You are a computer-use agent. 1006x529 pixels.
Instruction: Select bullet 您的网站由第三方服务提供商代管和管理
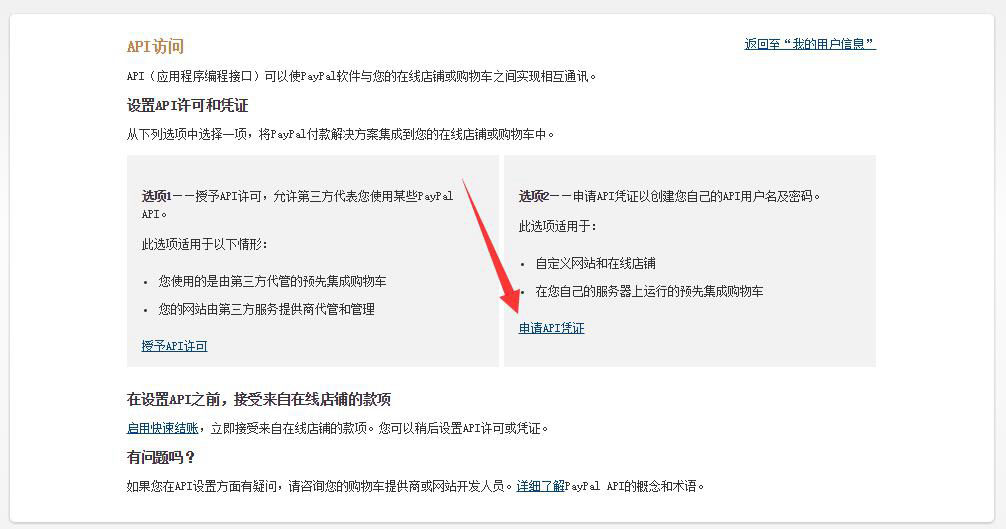pos(266,309)
